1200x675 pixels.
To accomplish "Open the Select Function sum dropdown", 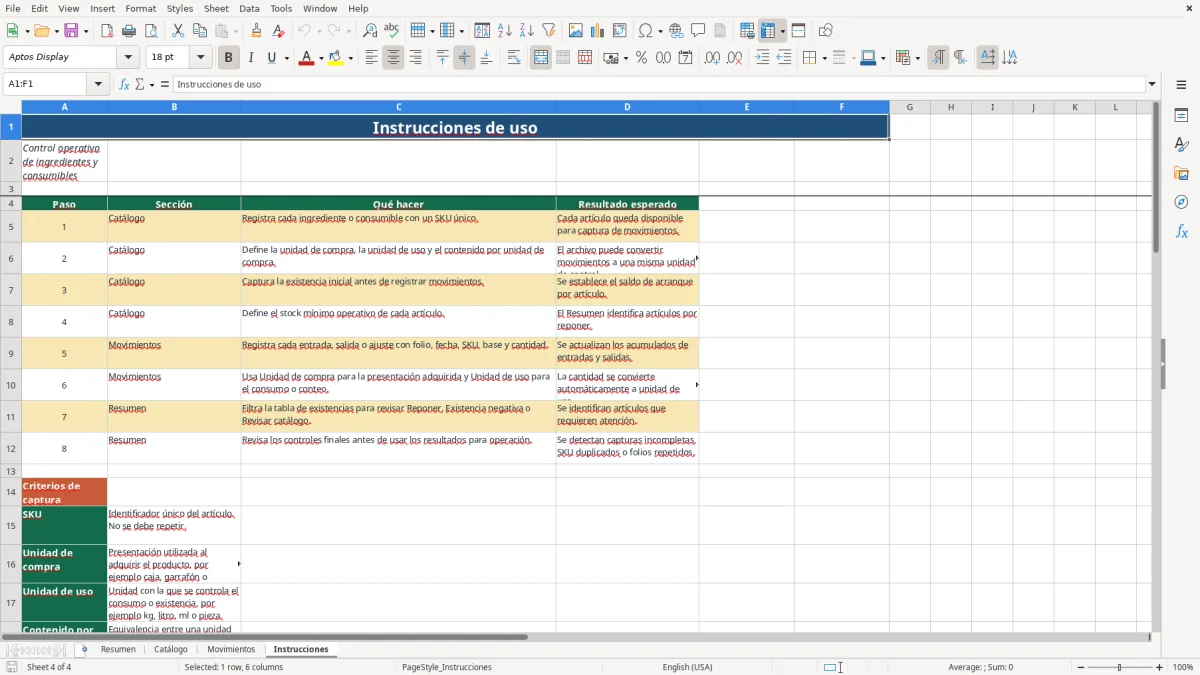I will pyautogui.click(x=152, y=84).
